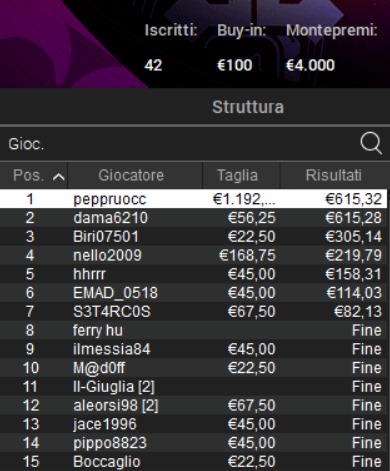
Task: Click on nello2009 in fourth place
Action: click(194, 255)
